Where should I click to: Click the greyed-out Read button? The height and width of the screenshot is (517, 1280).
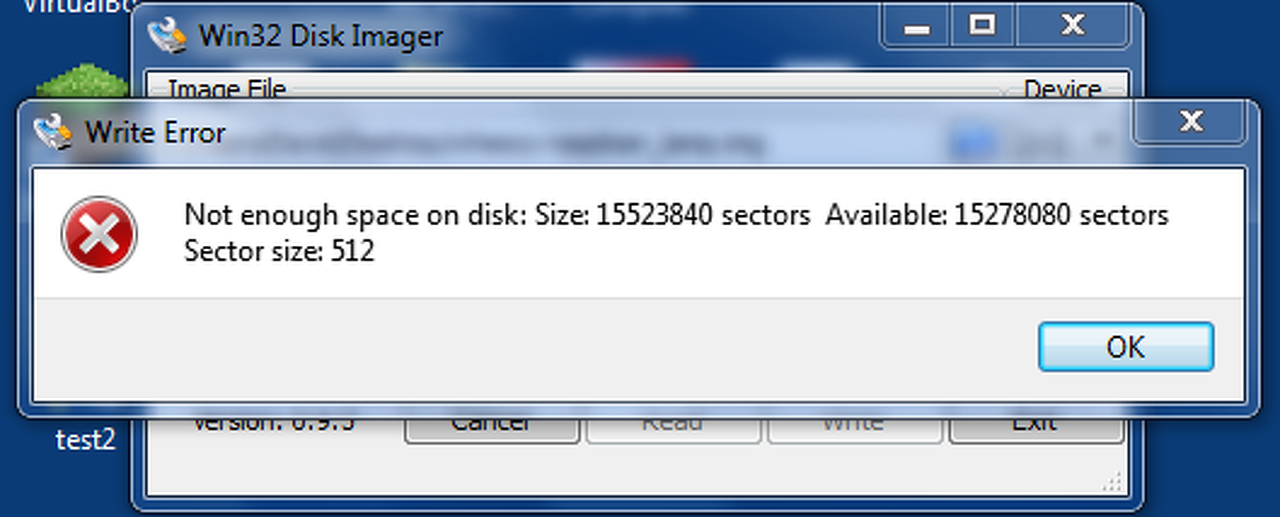(672, 425)
